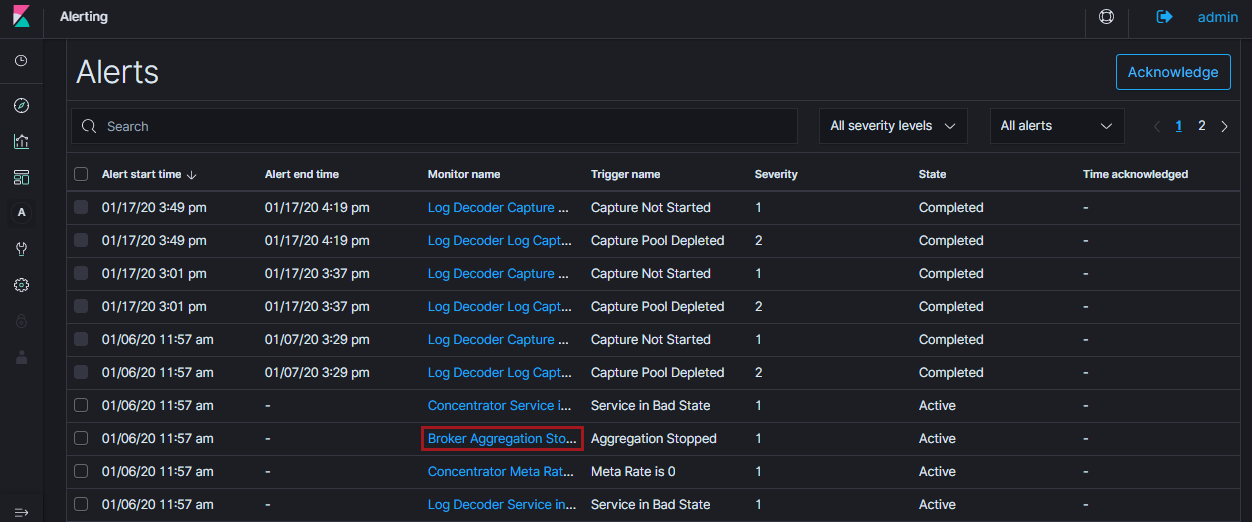
Task: Open Discover via the compass icon
Action: [21, 106]
